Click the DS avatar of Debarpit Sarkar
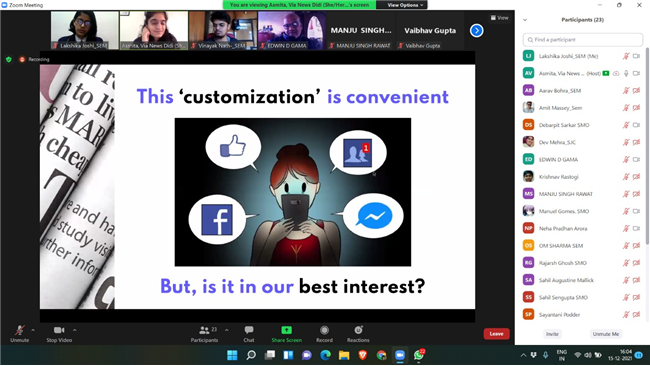Screen dimensions: 650x366 pyautogui.click(x=528, y=125)
